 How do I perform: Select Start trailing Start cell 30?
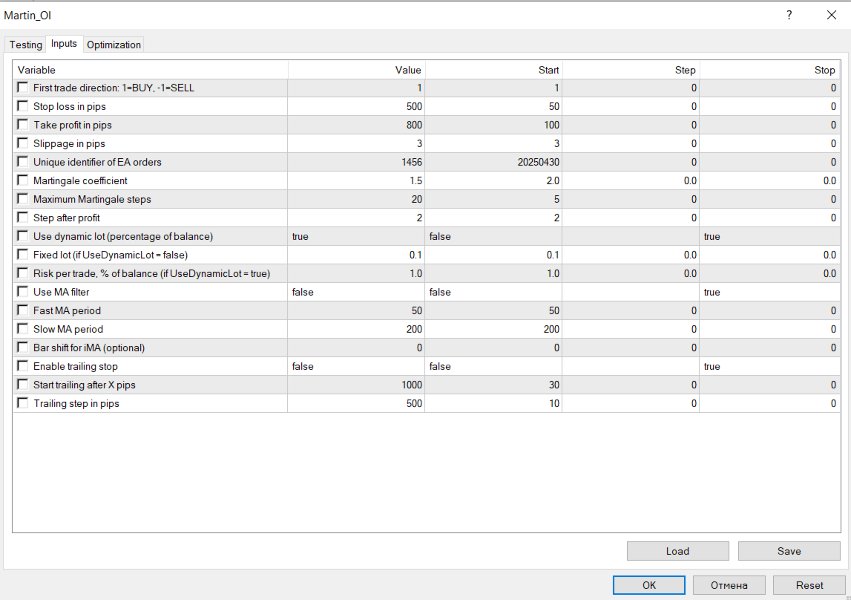click(x=494, y=385)
